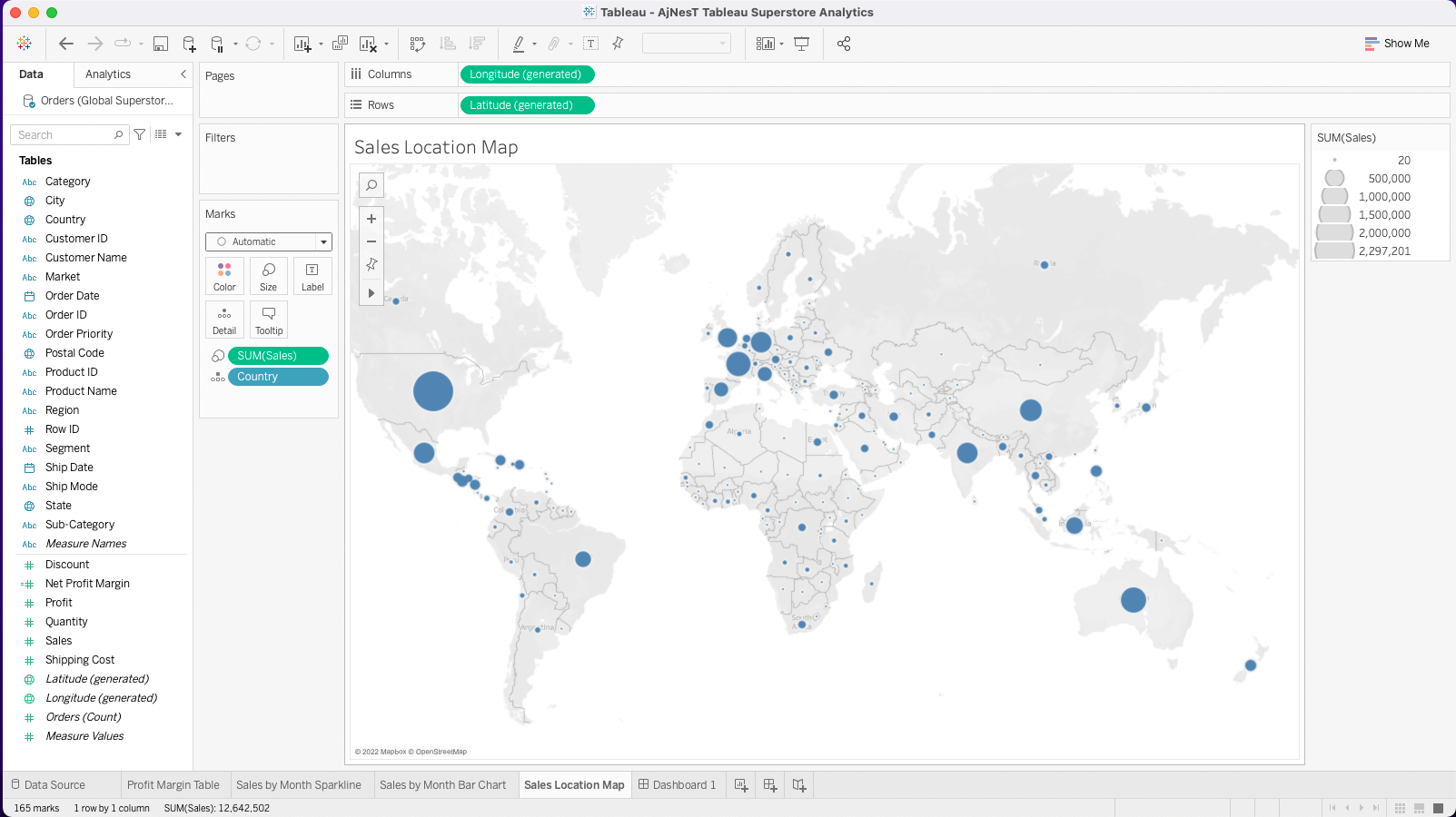Click the Size marks card button
Screen dimensions: 1456x817
click(x=269, y=276)
